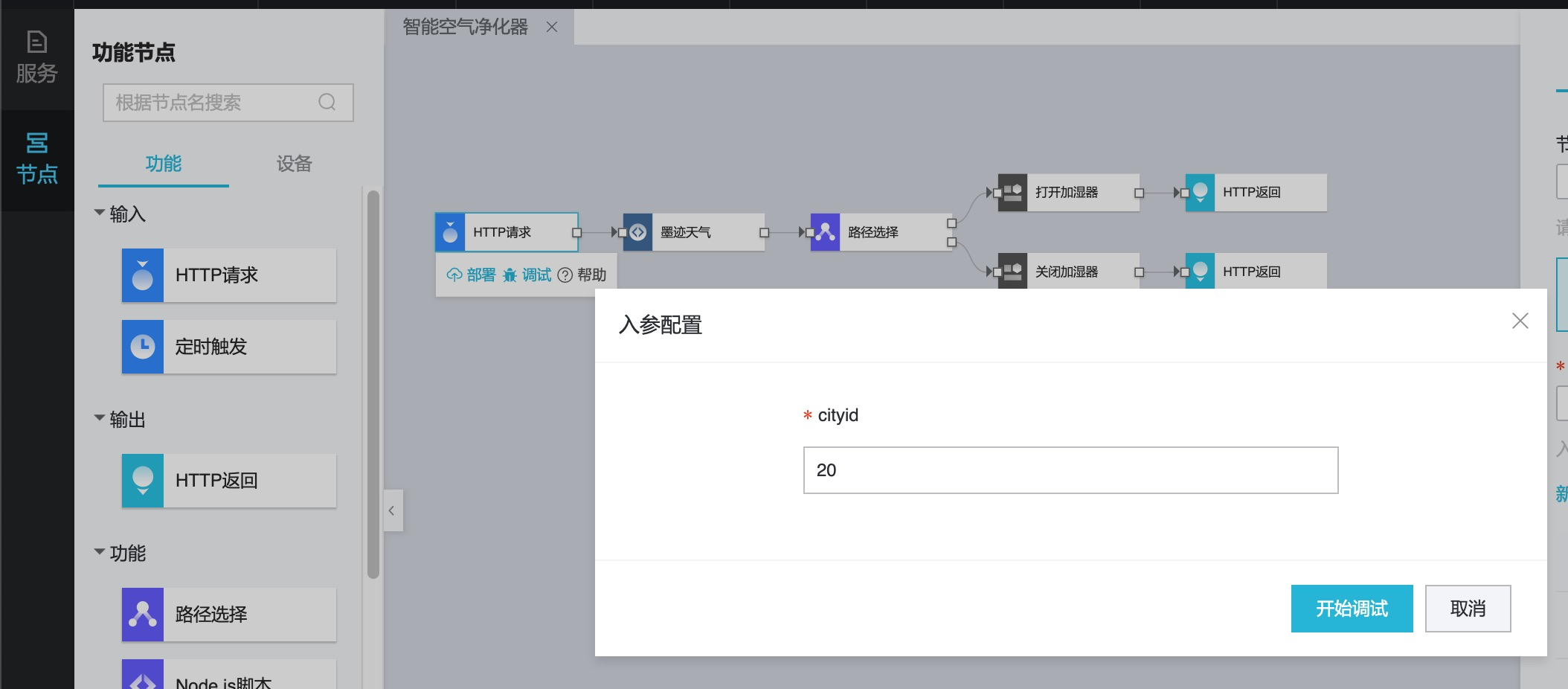Image resolution: width=1568 pixels, height=689 pixels.
Task: Click the 部署 deploy link
Action: pos(472,275)
